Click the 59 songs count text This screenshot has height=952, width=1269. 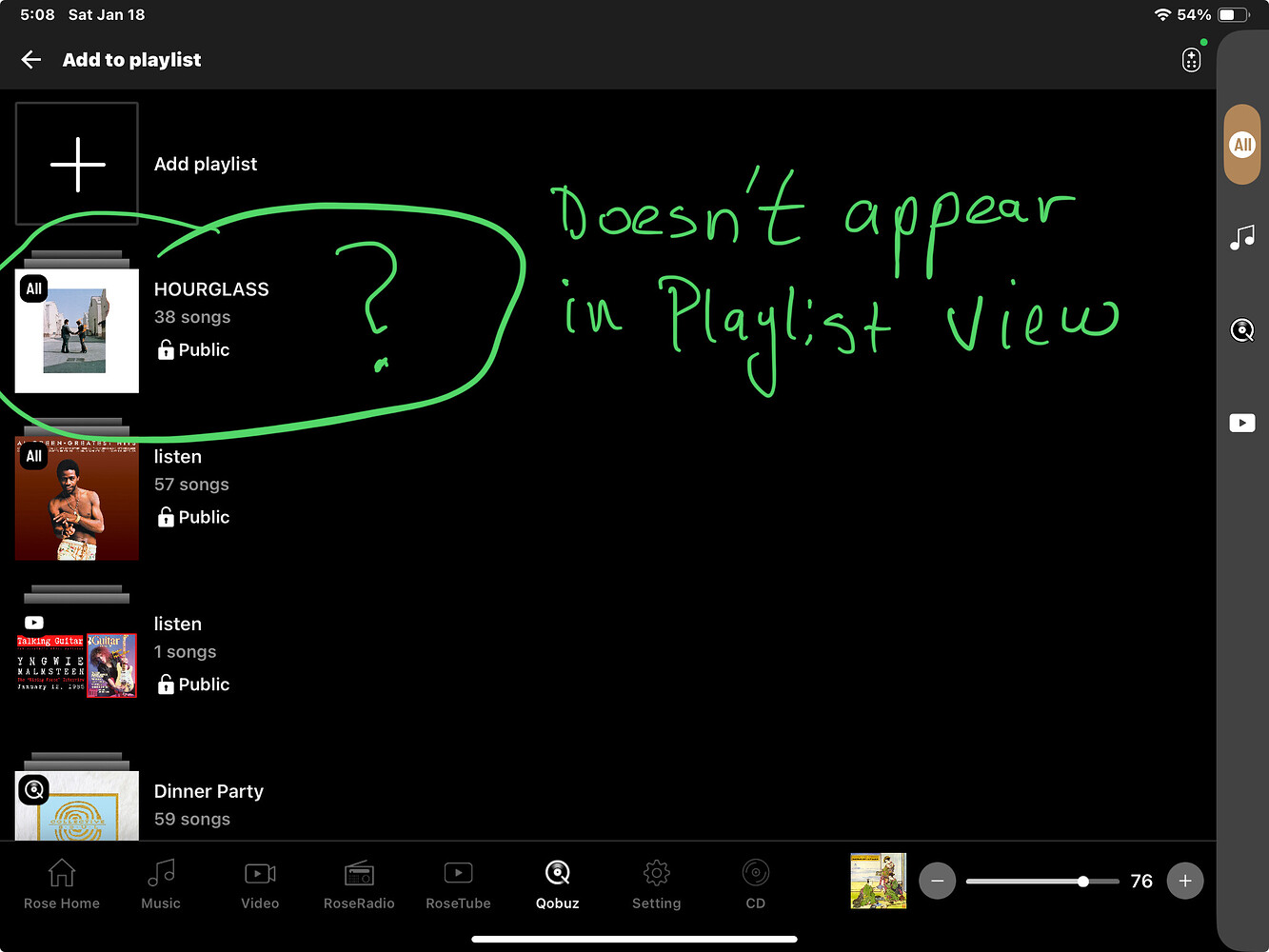pos(192,819)
